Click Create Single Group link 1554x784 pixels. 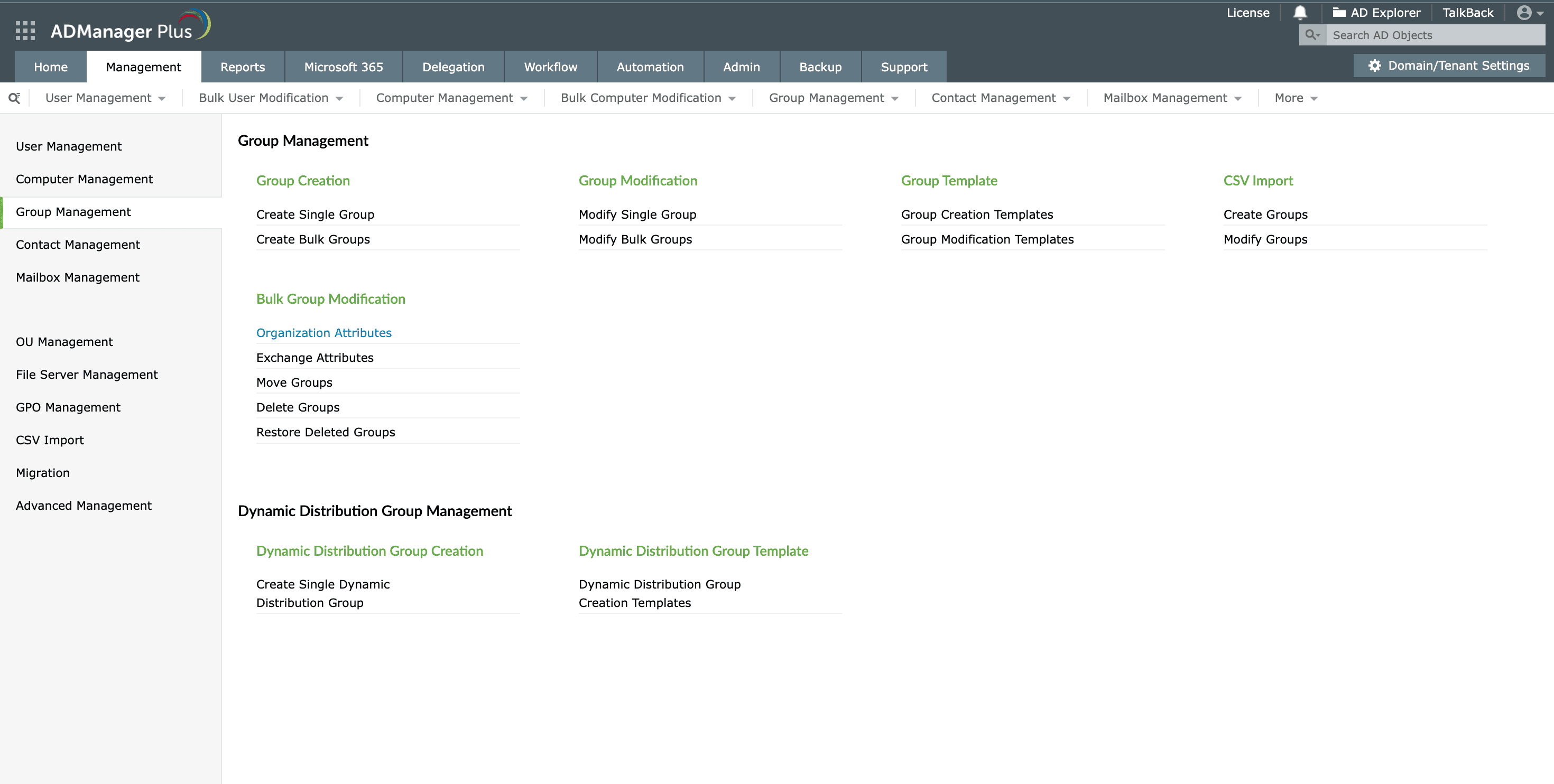pos(315,214)
